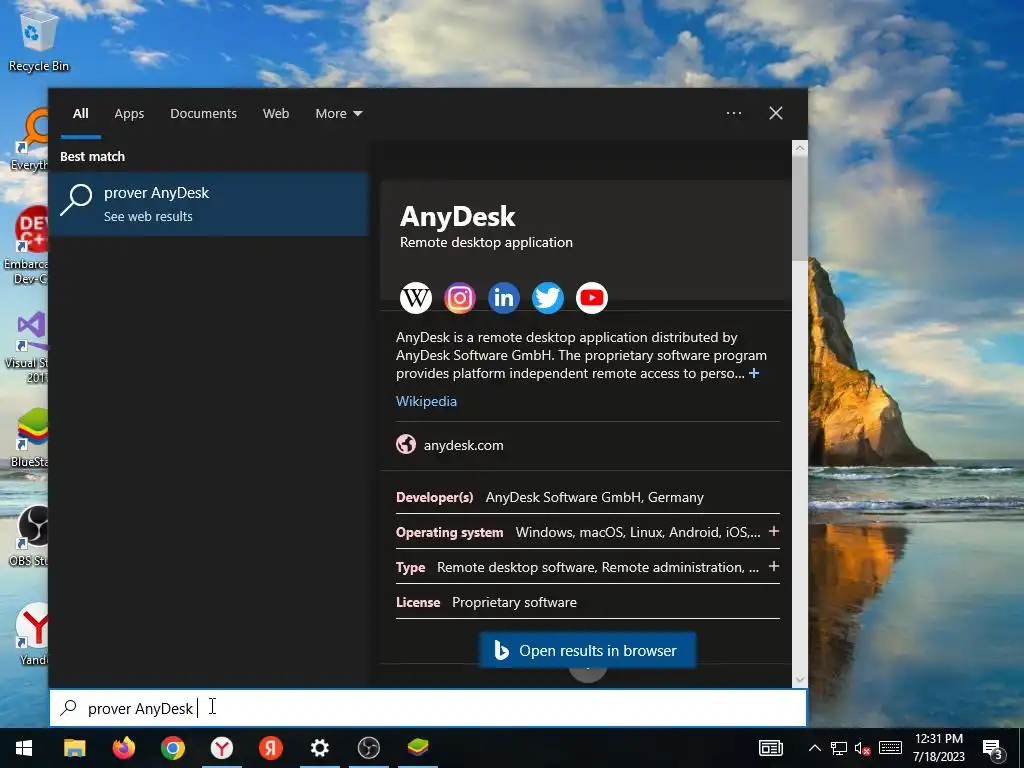Switch to the Documents search tab
This screenshot has height=768, width=1024.
click(x=204, y=114)
